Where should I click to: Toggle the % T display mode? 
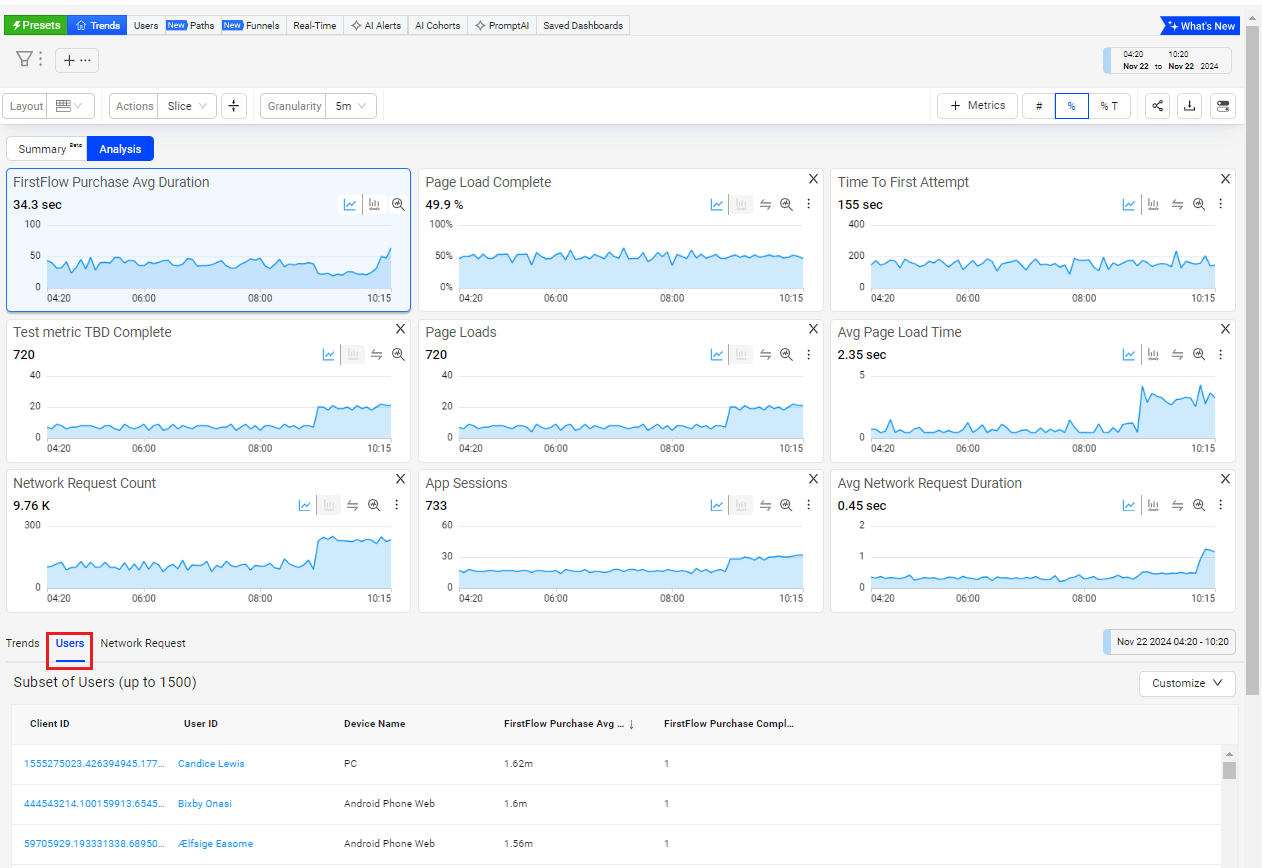click(x=1108, y=106)
